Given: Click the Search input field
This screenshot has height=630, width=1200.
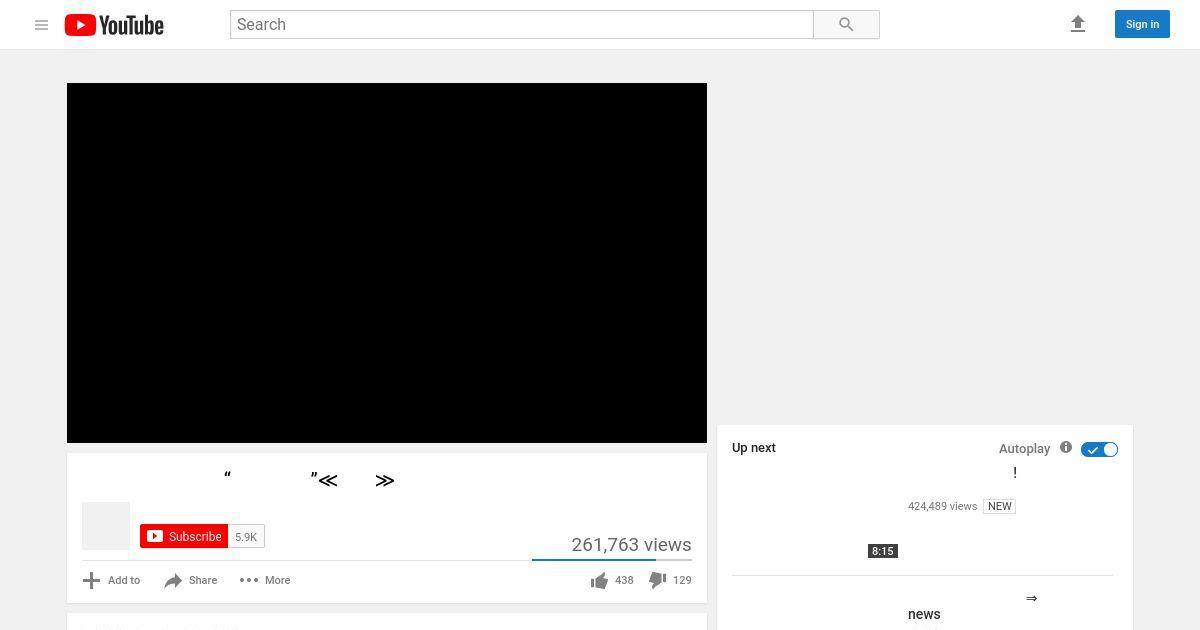Looking at the screenshot, I should point(521,24).
